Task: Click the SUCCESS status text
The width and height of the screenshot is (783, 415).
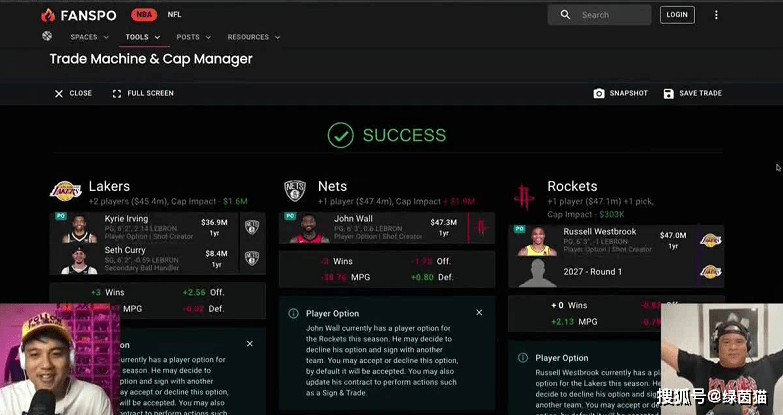Action: (404, 135)
